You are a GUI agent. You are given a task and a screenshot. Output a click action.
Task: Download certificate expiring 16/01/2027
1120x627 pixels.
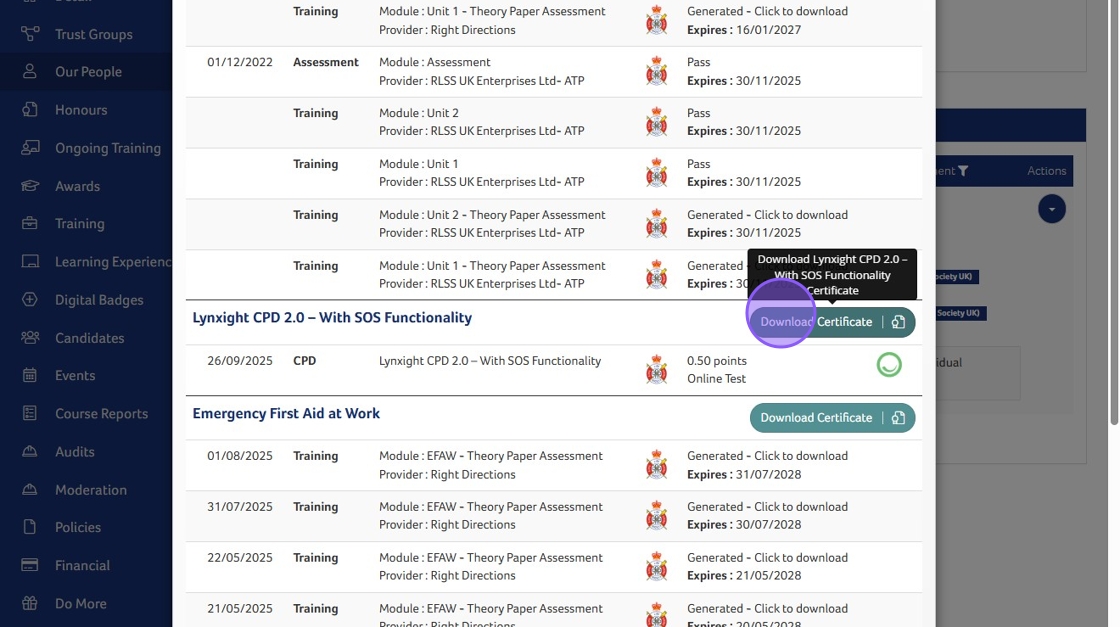click(767, 11)
